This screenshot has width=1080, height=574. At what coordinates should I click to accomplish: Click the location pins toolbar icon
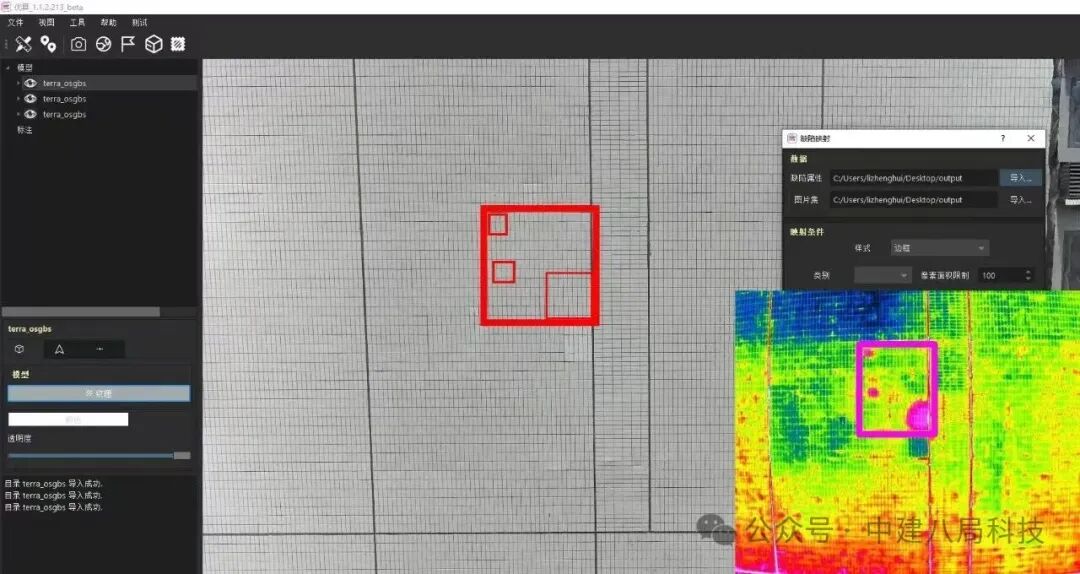pos(48,44)
